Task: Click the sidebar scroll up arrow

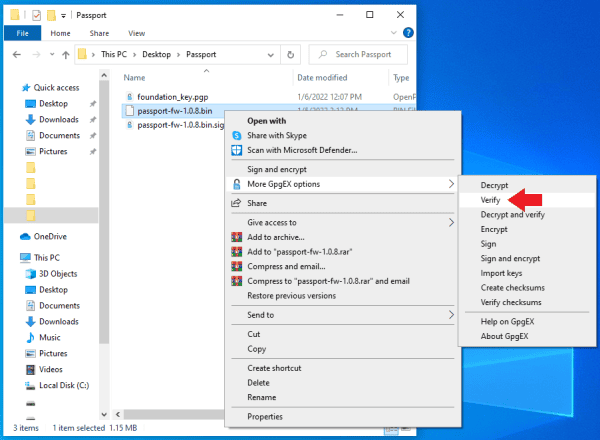Action: click(104, 75)
